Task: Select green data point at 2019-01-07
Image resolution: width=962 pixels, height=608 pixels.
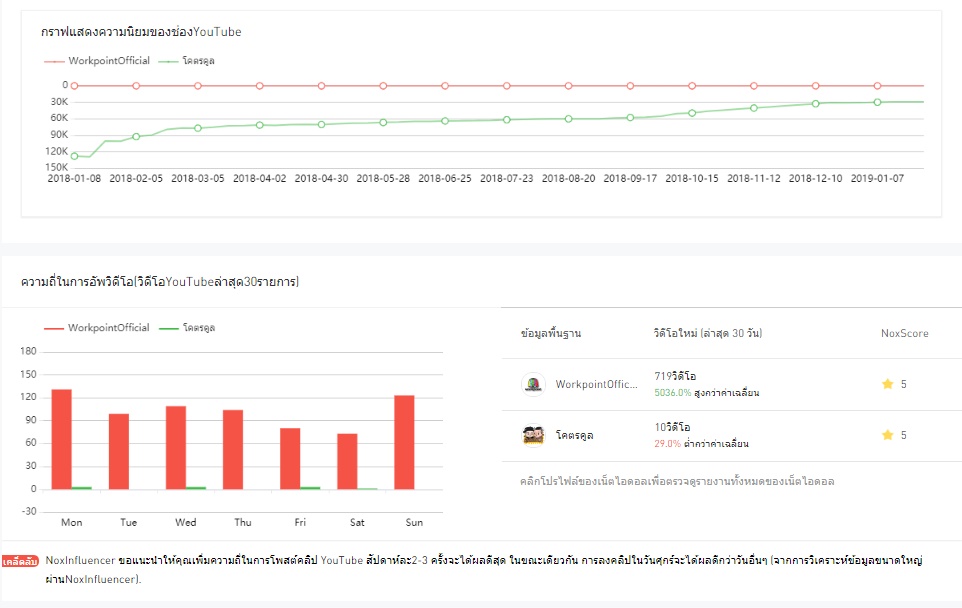Action: [877, 102]
